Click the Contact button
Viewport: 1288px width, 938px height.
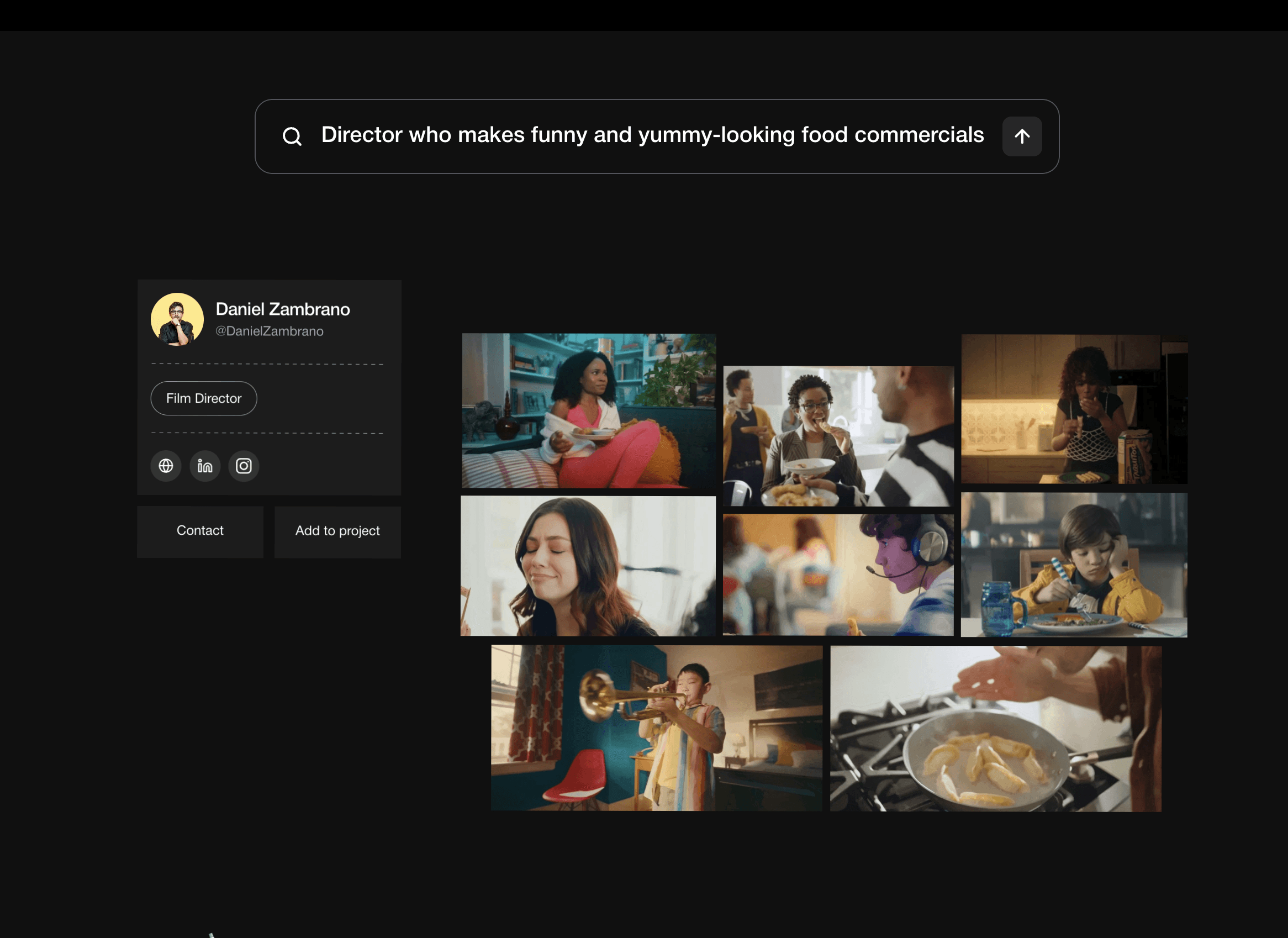pyautogui.click(x=200, y=531)
